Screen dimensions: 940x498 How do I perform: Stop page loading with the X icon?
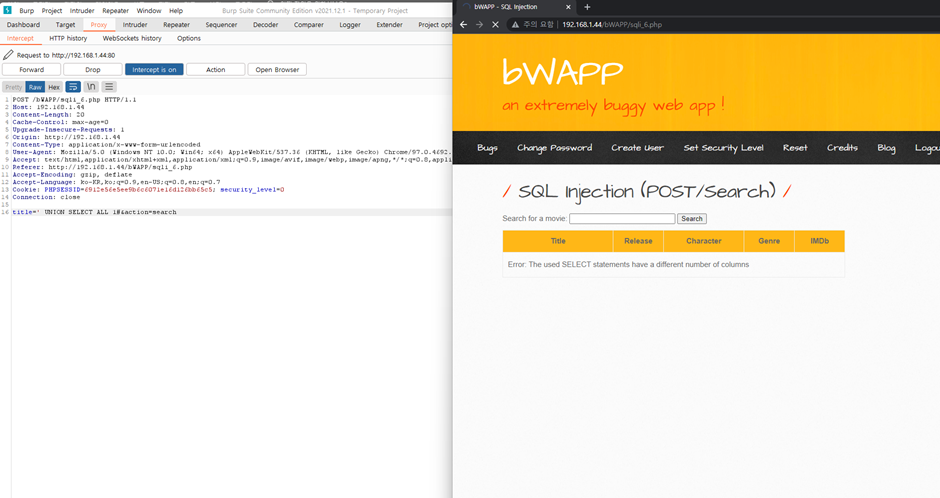click(x=495, y=25)
